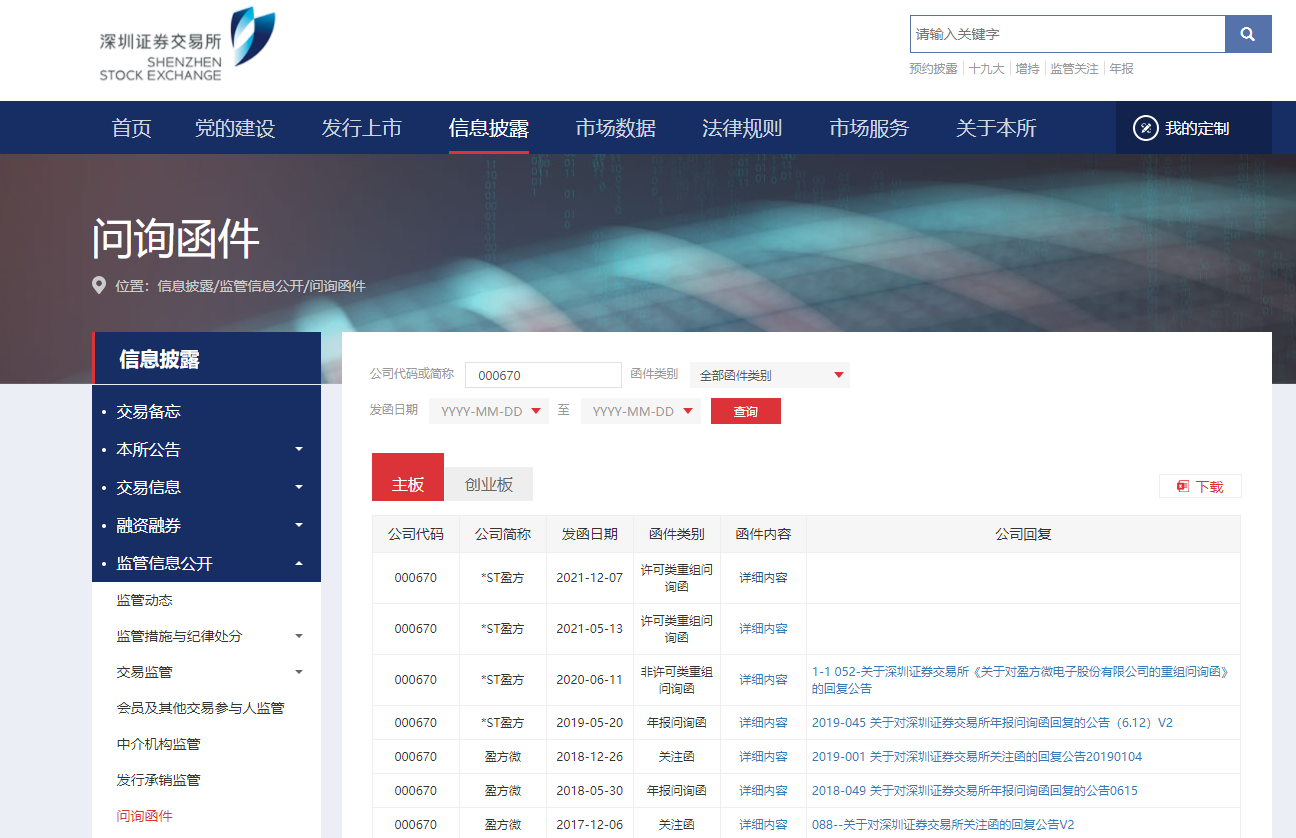This screenshot has width=1296, height=838.
Task: Open the 1-1 052 重组问询函 reply announcement
Action: coord(1020,680)
